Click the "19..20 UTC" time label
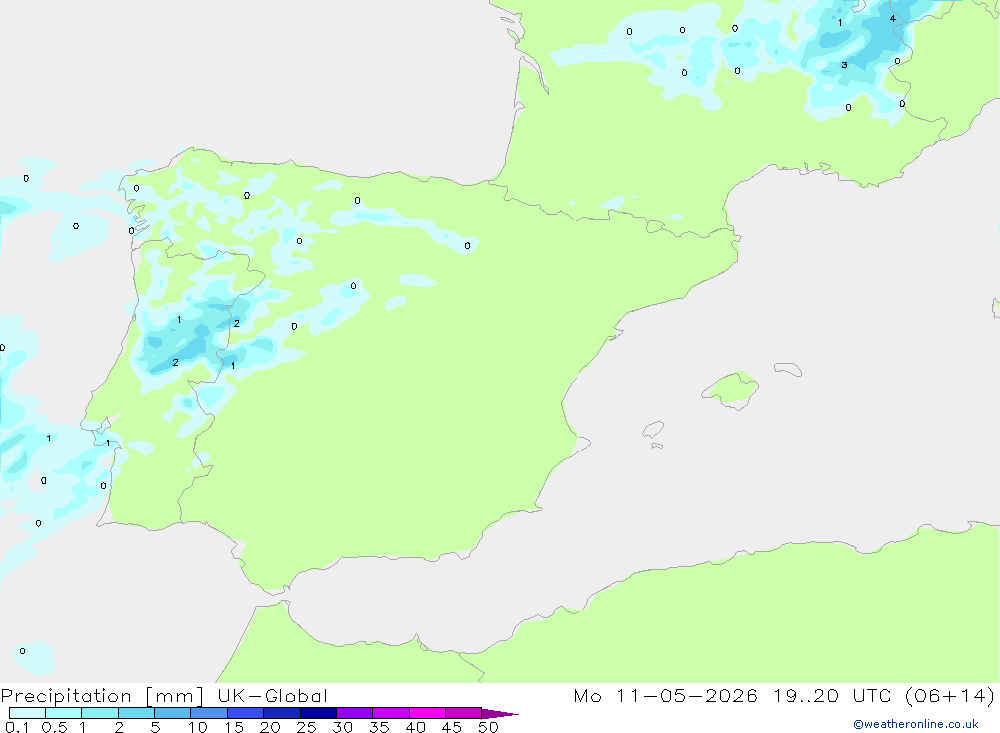 tap(833, 695)
